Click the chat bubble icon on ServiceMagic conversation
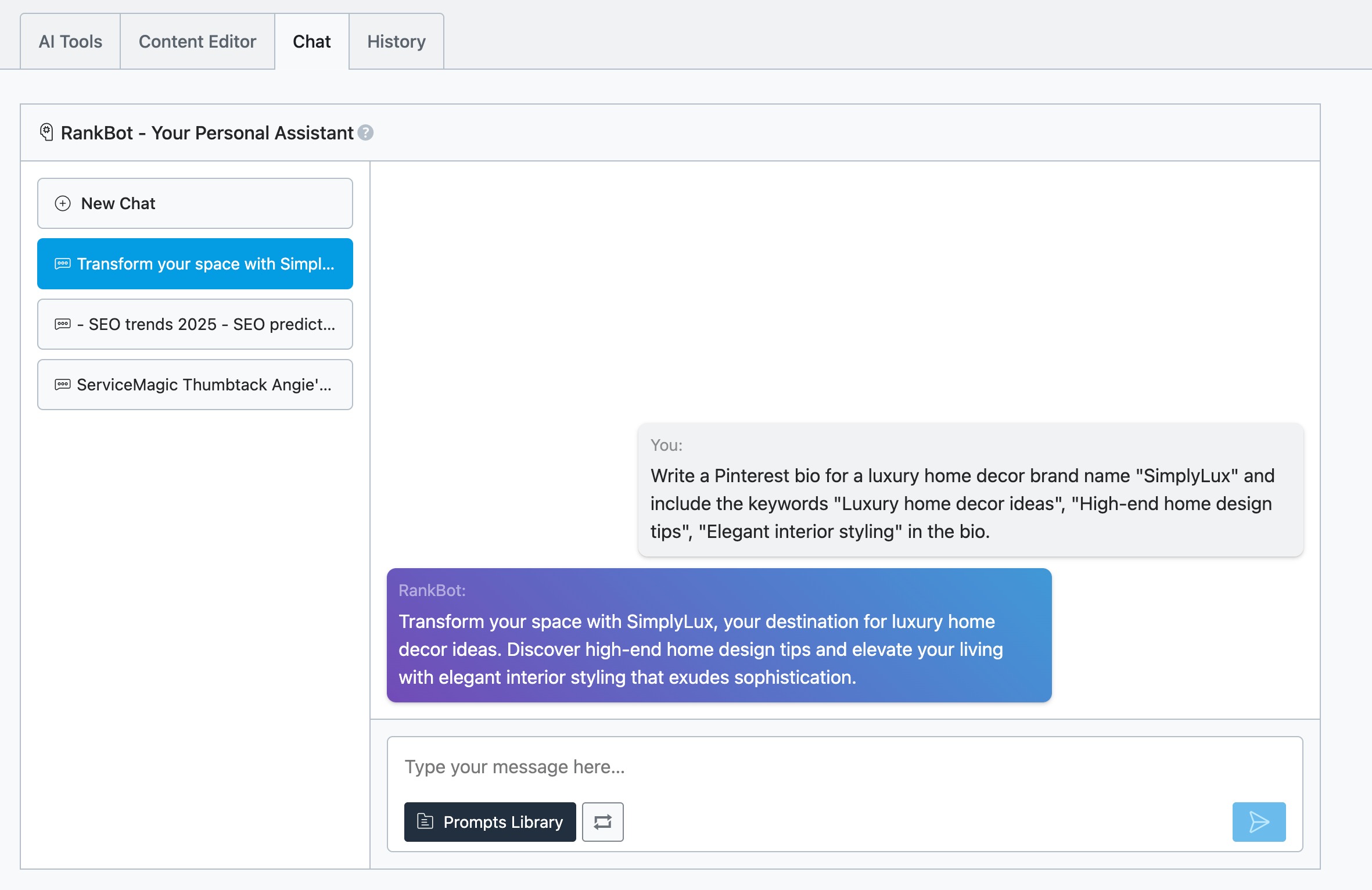 62,384
